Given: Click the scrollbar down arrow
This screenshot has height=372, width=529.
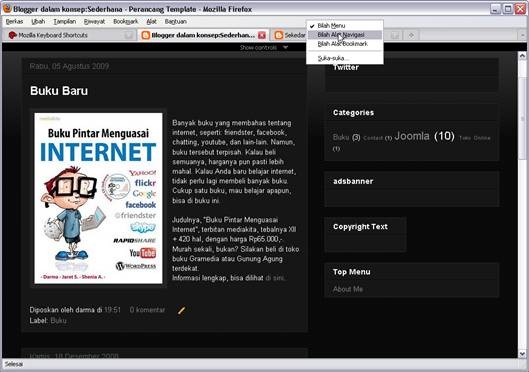Looking at the screenshot, I should (x=522, y=353).
